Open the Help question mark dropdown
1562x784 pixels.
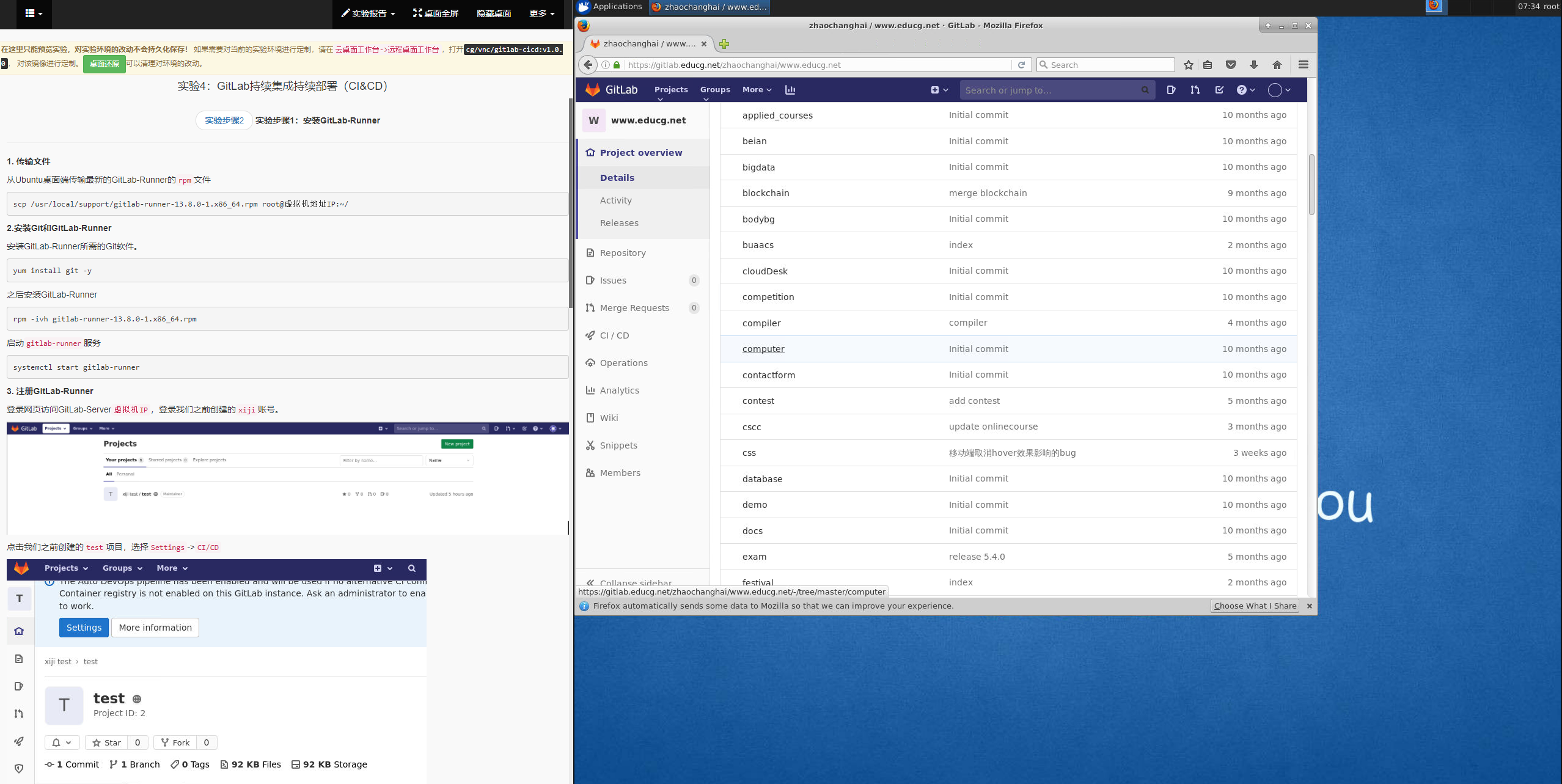(x=1245, y=90)
